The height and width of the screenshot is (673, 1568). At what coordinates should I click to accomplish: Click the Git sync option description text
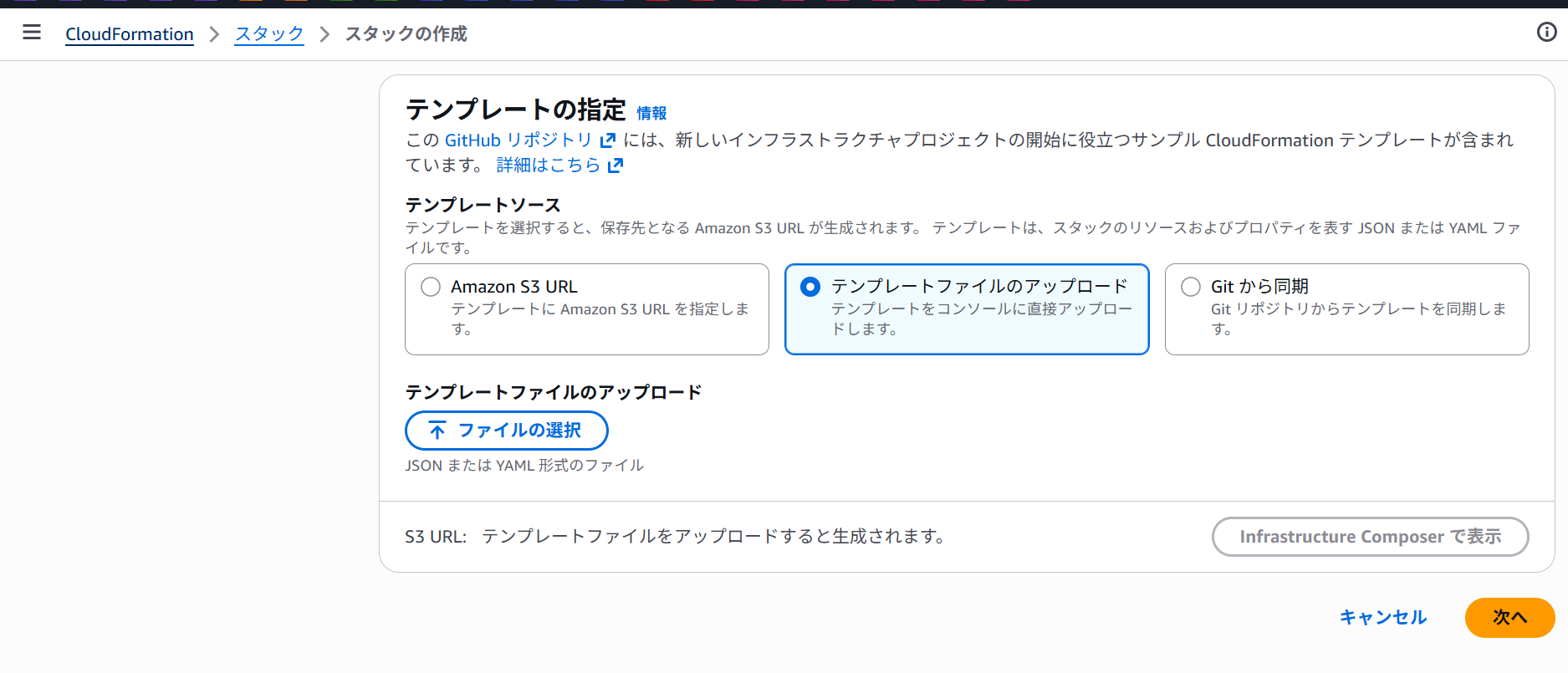tap(1358, 319)
